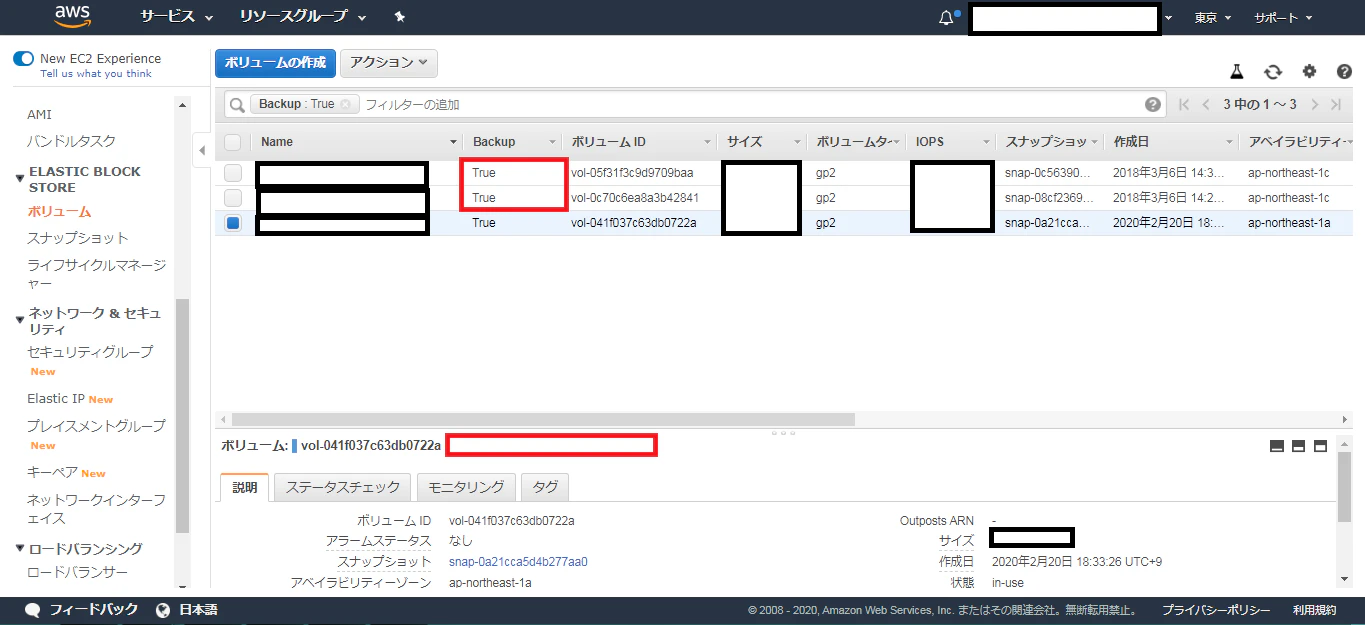The height and width of the screenshot is (625, 1365).
Task: Click the AWS logo
Action: tap(73, 16)
